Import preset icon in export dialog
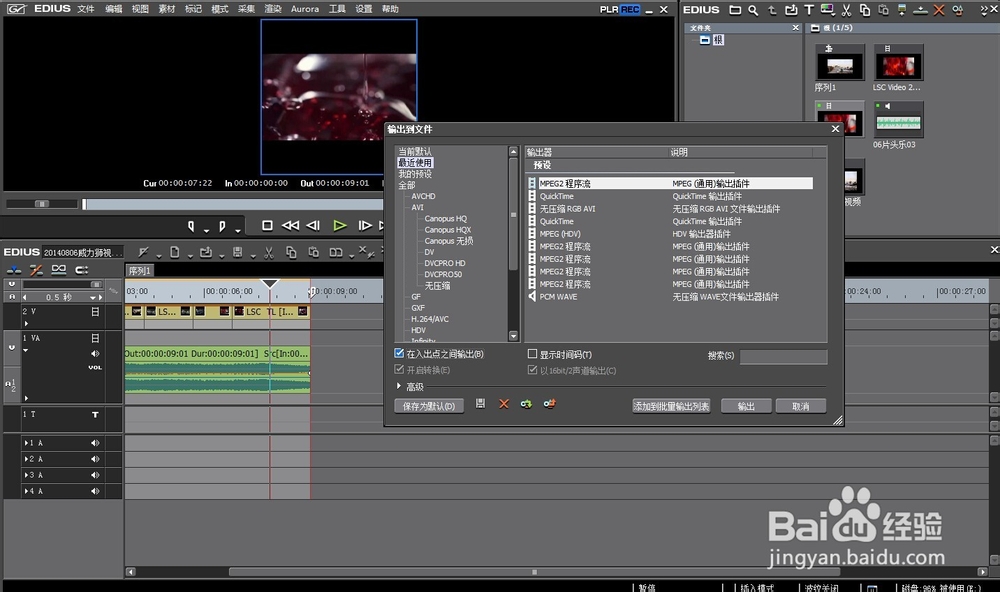1000x592 pixels. (x=526, y=404)
